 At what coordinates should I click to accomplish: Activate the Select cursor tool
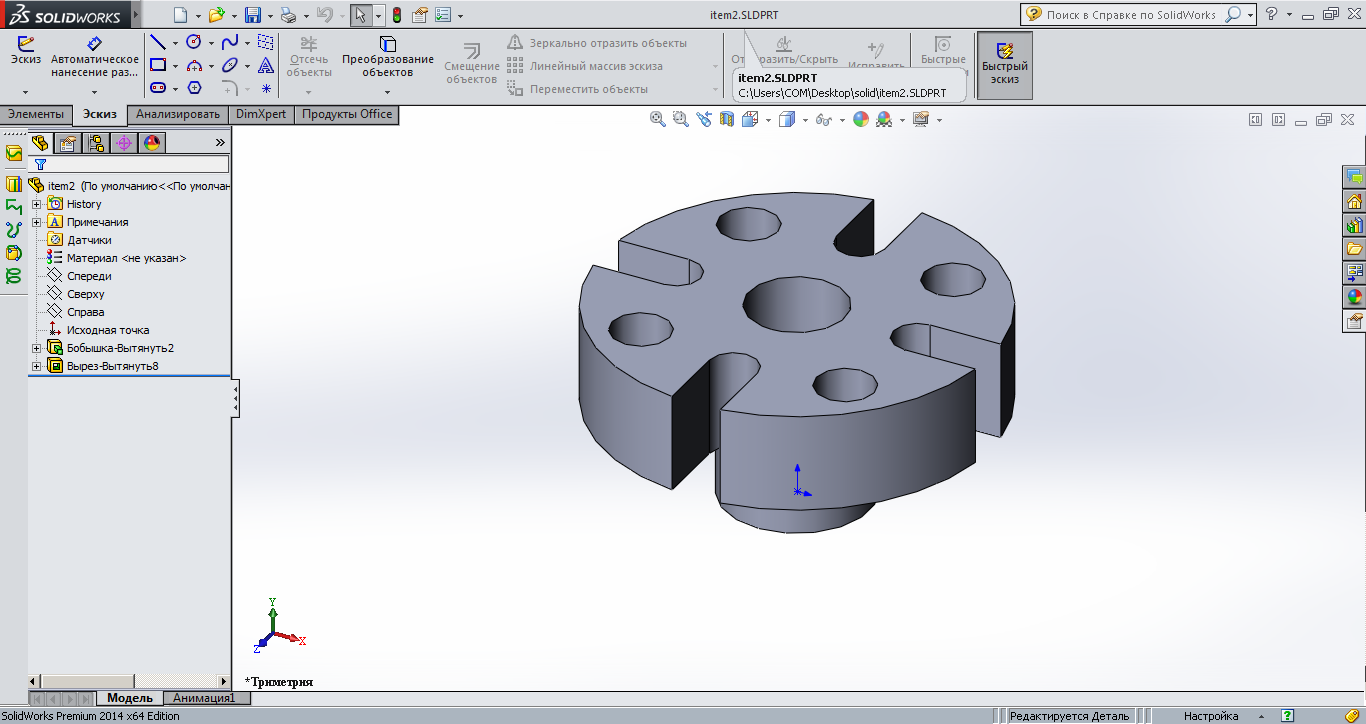point(361,15)
